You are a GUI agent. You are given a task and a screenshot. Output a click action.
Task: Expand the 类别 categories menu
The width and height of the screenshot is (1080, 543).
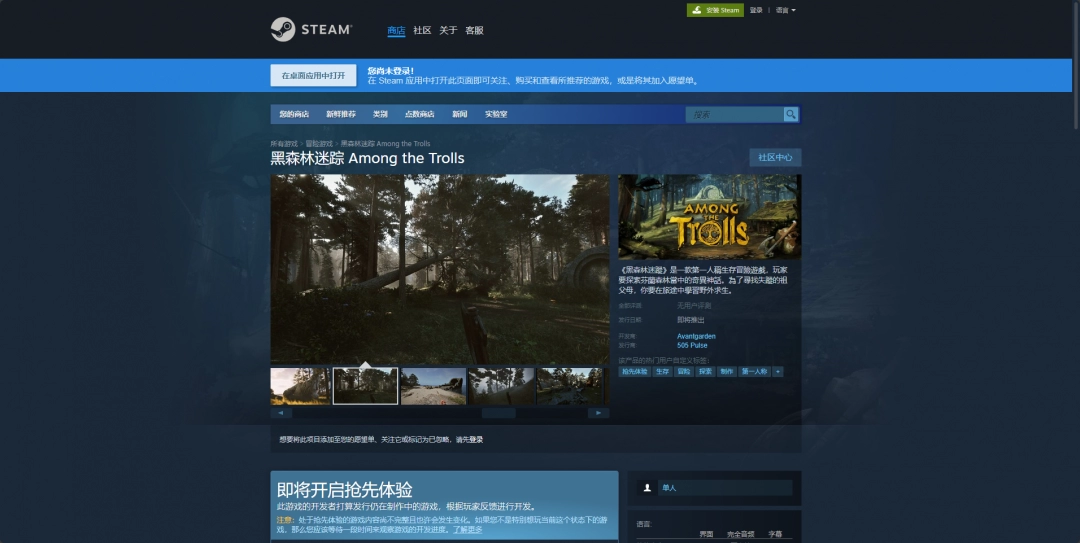click(380, 114)
